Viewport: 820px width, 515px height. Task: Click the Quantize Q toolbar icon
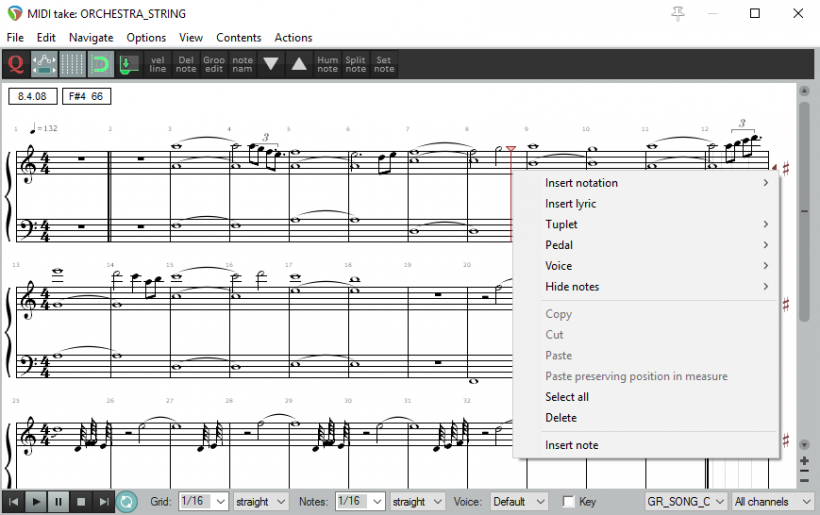coord(16,65)
